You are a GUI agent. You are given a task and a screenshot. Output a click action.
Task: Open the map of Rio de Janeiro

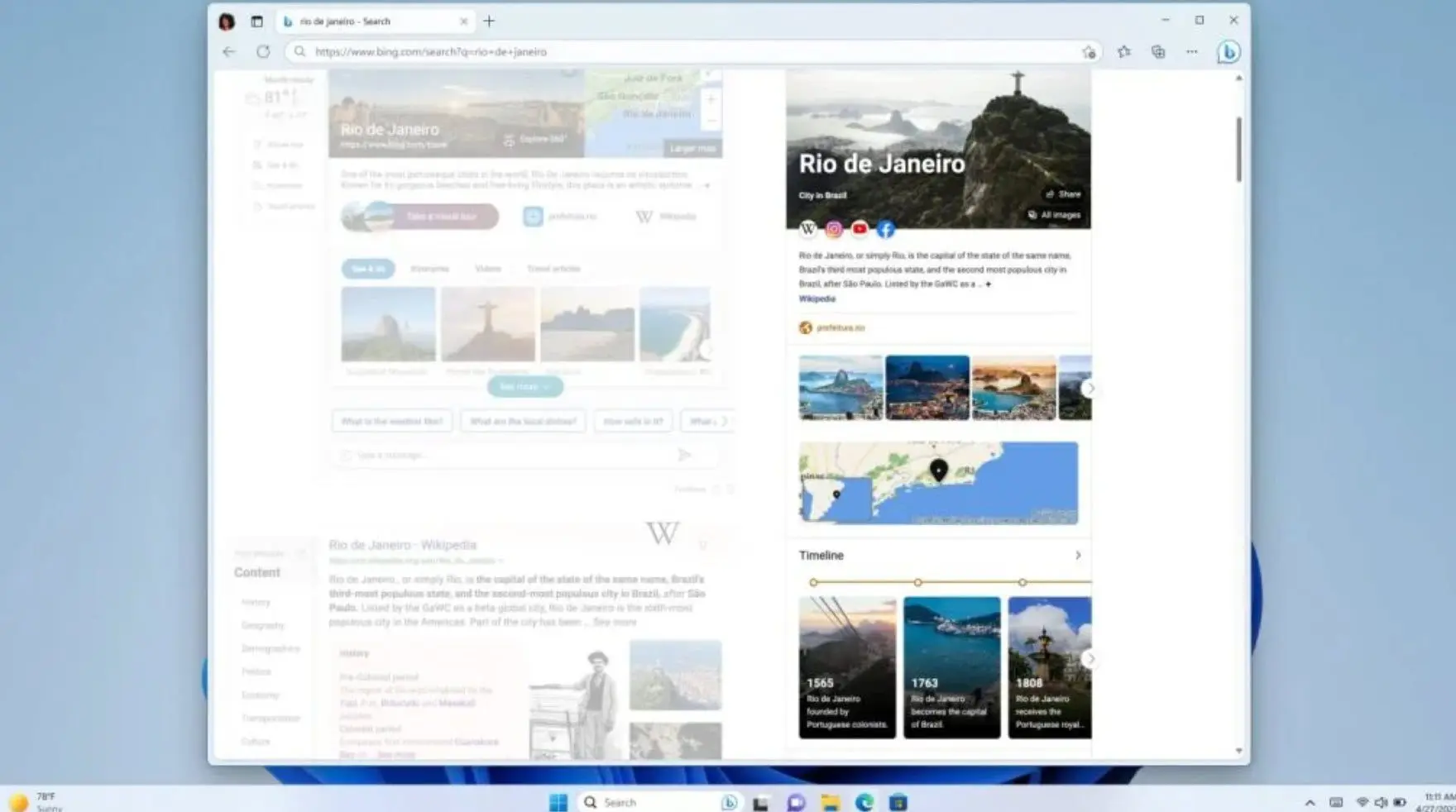point(938,483)
